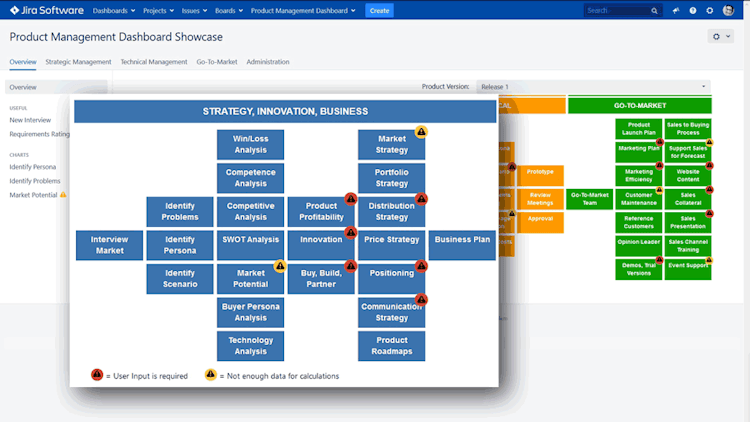The image size is (750, 422).
Task: Open the Issues dropdown menu
Action: tap(194, 11)
